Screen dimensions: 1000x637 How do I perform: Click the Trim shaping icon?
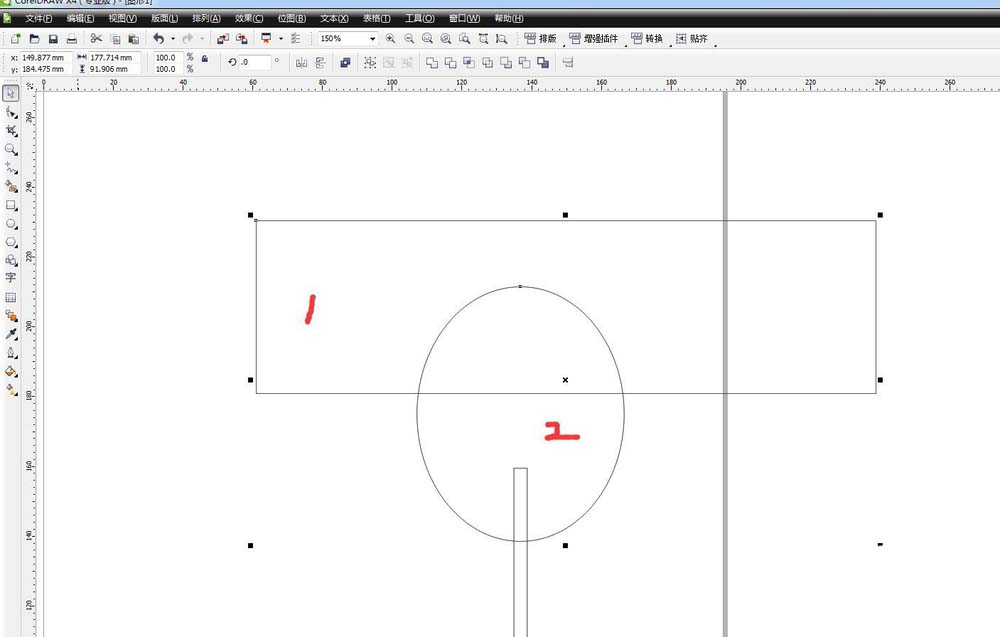[450, 62]
